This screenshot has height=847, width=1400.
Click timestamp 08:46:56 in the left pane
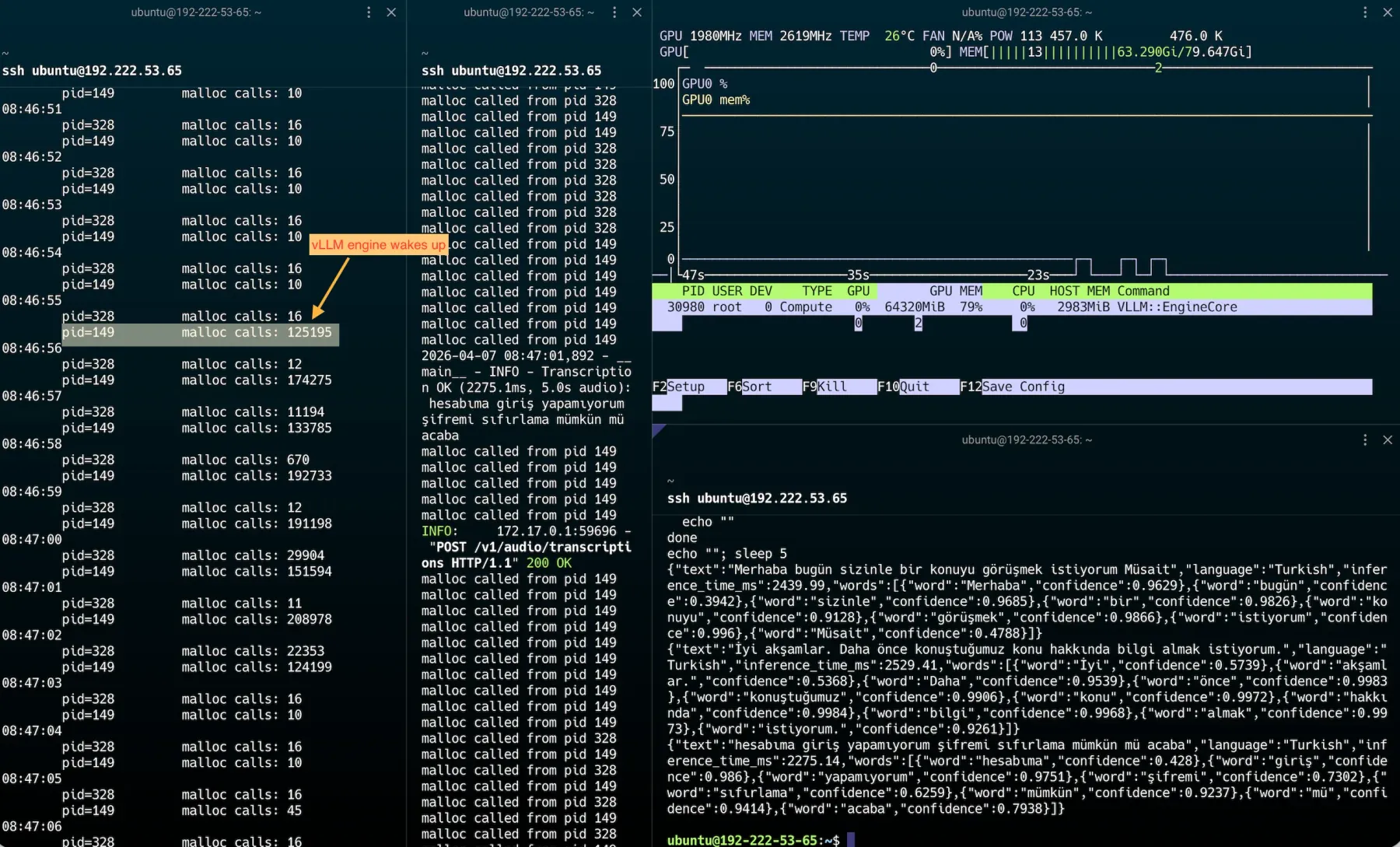(32, 348)
